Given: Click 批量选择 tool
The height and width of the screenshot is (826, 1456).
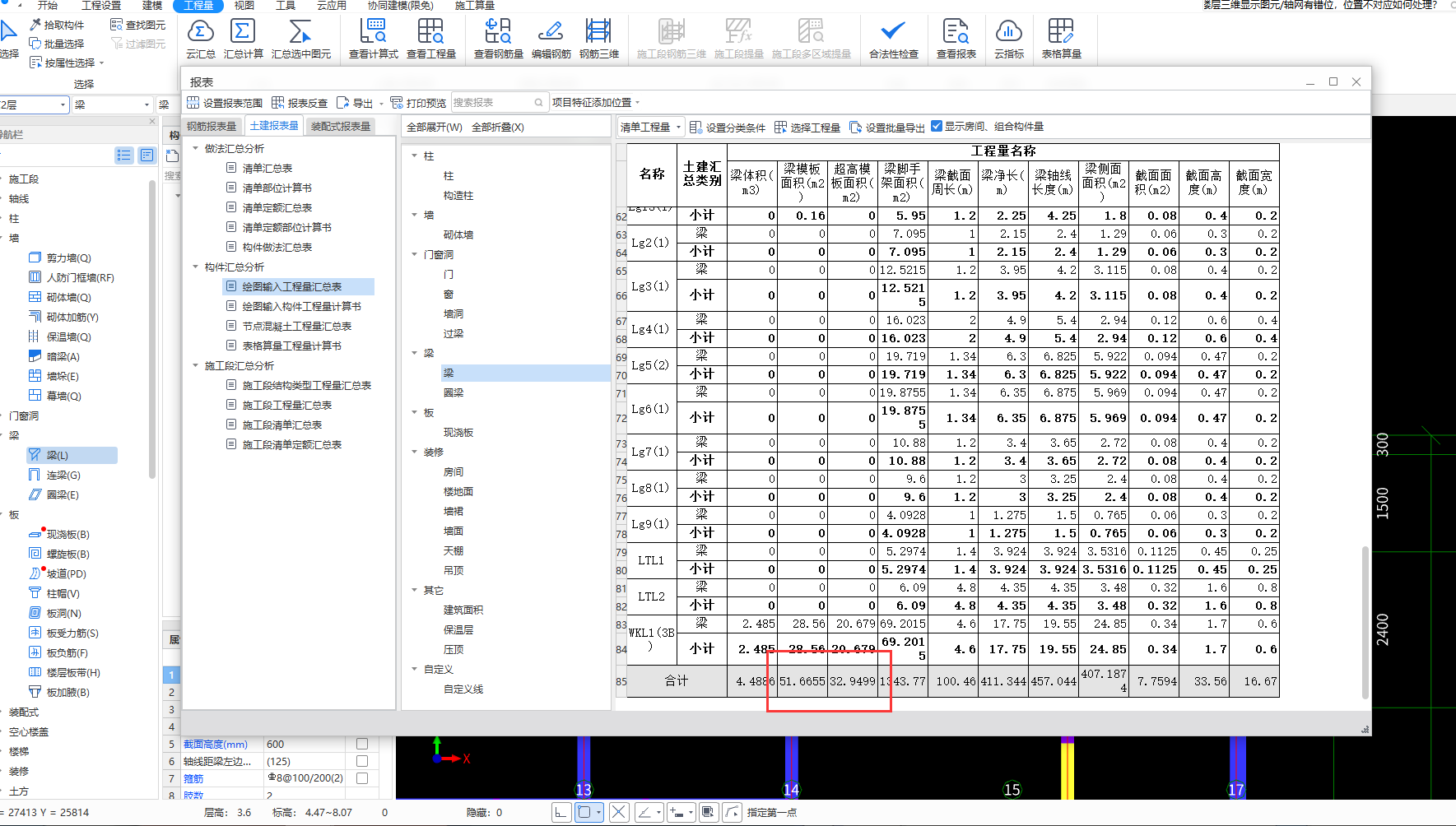Looking at the screenshot, I should [57, 44].
